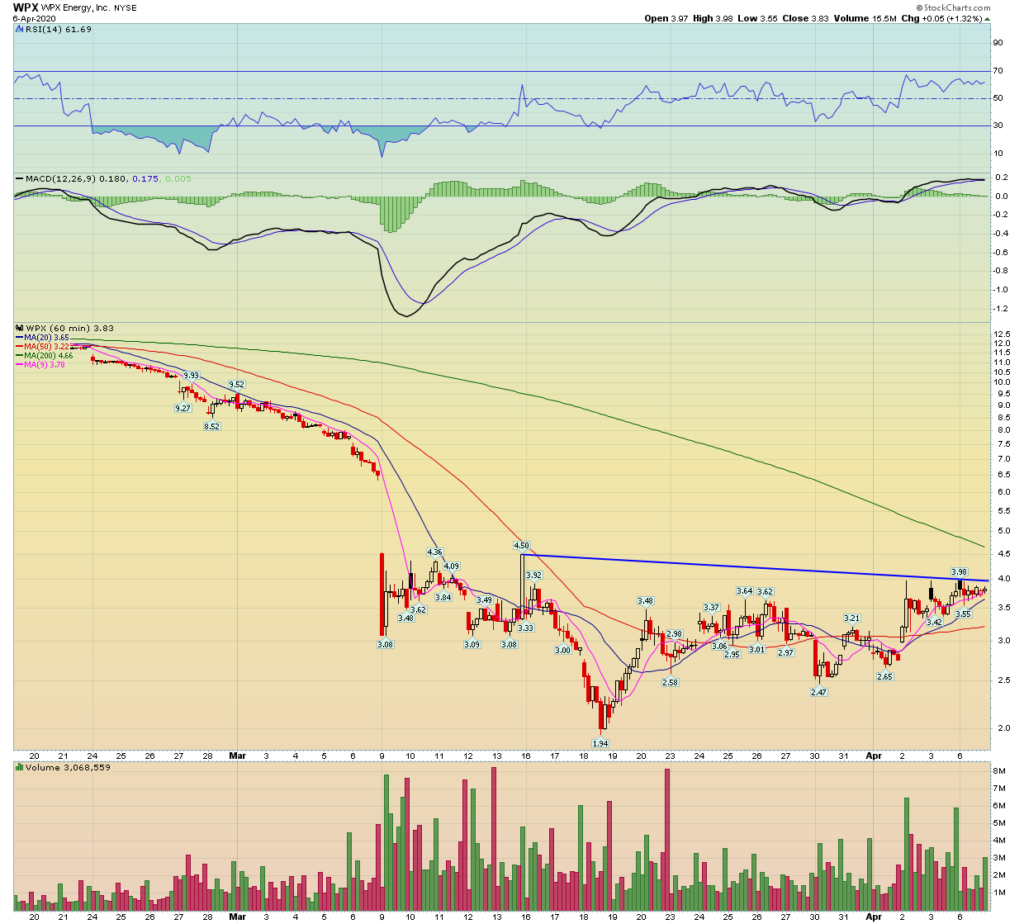Click the 3.42 price callout

coord(934,622)
